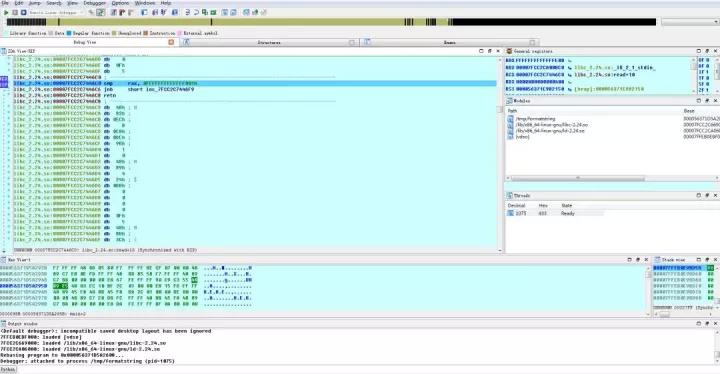Click the General registers panel icon

point(509,51)
